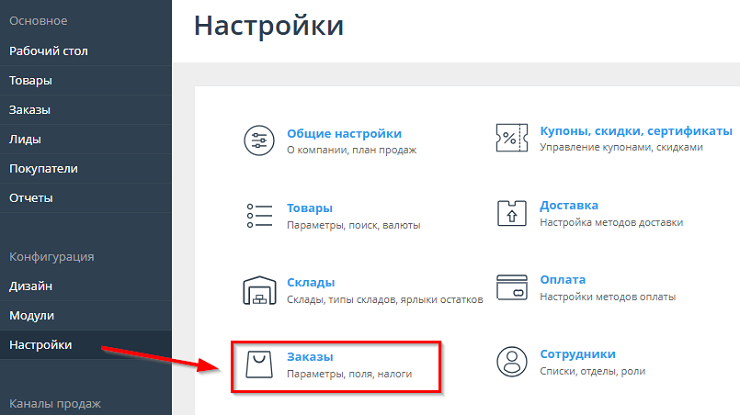Click Настройки in the sidebar menu
The width and height of the screenshot is (740, 415).
click(x=40, y=345)
